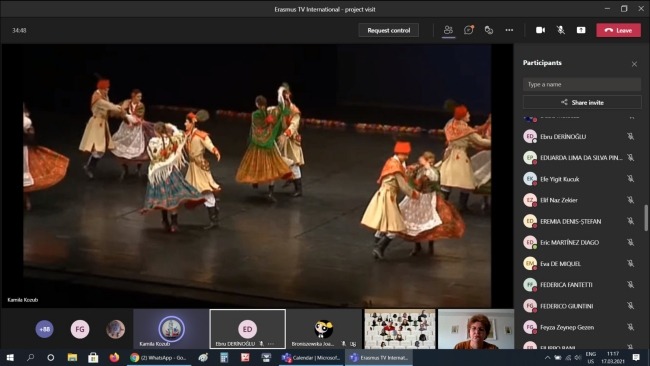Viewport: 650px width, 366px height.
Task: Select participant FEDERICA FANTETTI
Action: tap(582, 285)
